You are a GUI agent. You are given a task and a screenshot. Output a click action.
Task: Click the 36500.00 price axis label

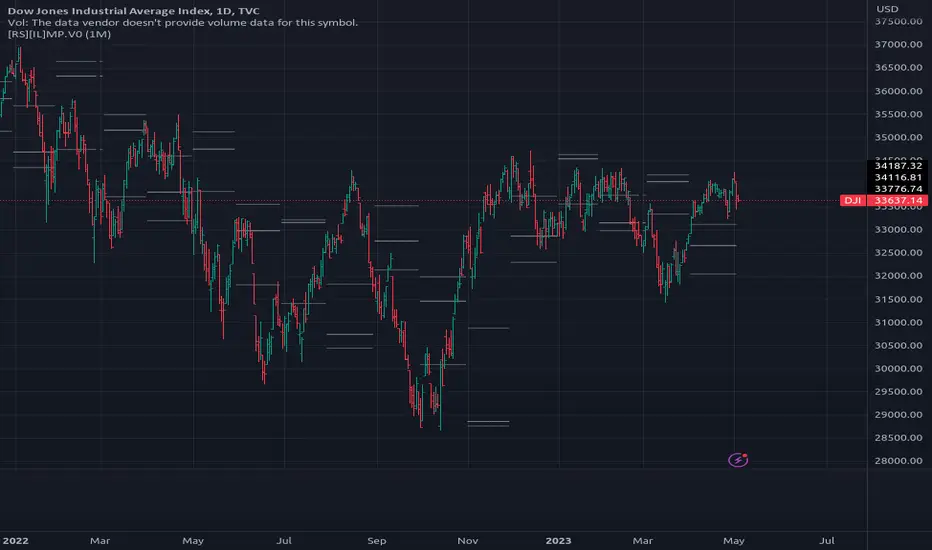click(x=898, y=68)
